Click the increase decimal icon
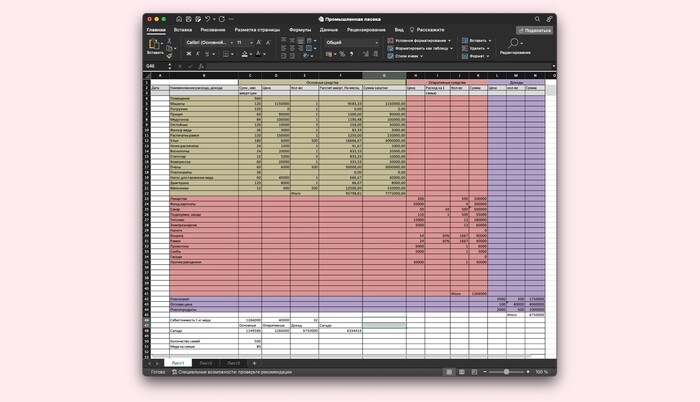 pyautogui.click(x=366, y=54)
